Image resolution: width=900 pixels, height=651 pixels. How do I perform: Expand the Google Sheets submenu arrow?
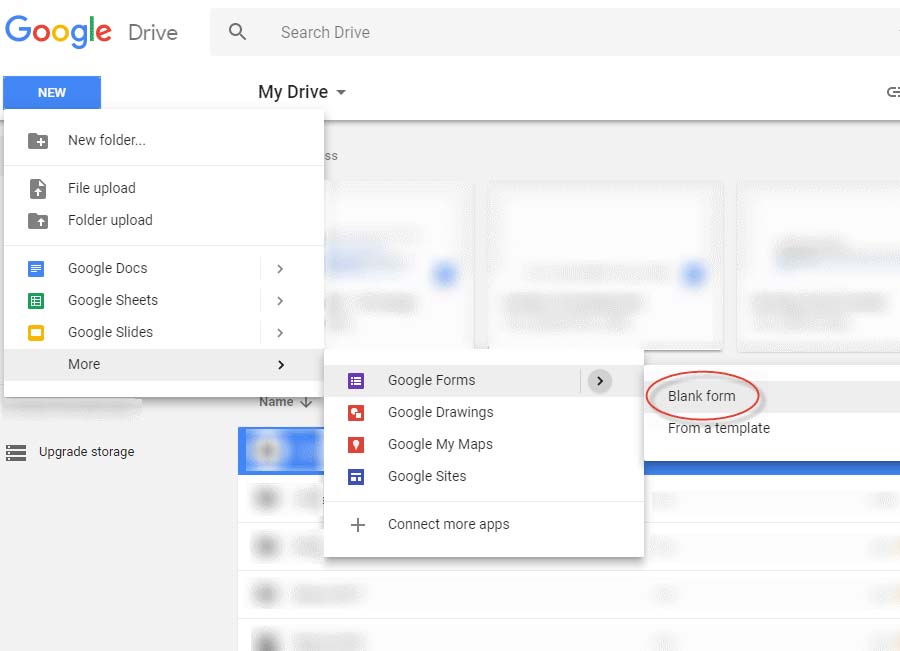(280, 301)
